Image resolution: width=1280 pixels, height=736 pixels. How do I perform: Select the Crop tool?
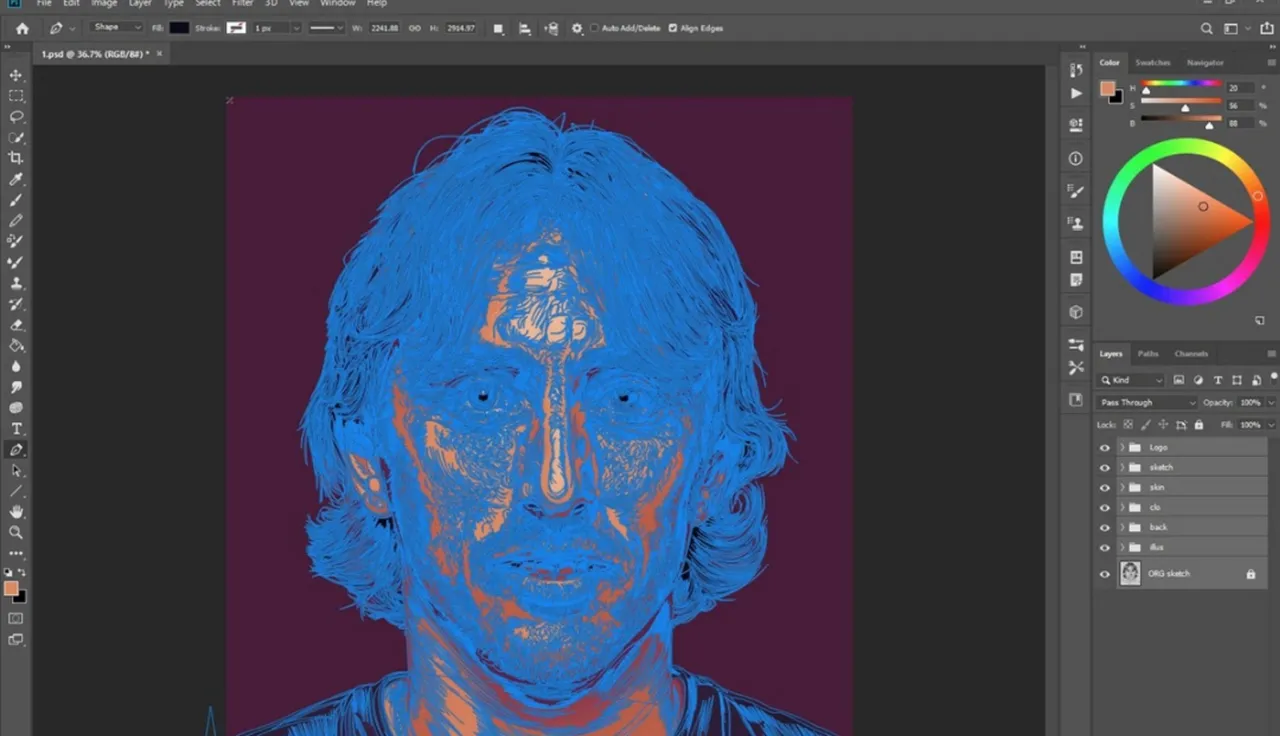[x=16, y=158]
